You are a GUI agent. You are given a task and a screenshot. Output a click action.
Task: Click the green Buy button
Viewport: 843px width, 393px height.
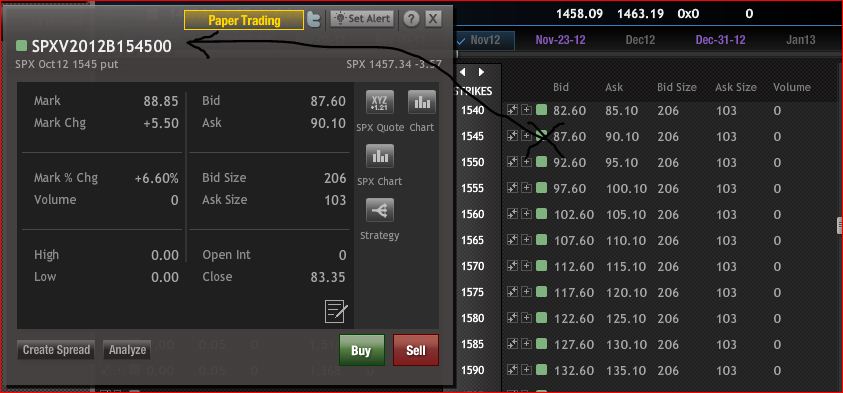[x=362, y=351]
